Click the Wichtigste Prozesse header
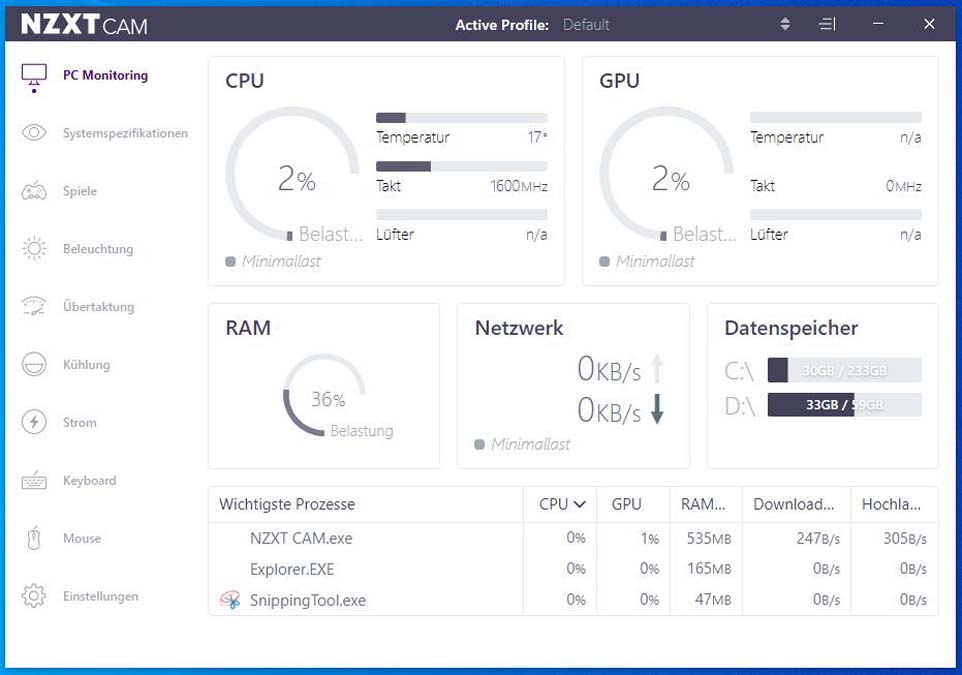This screenshot has width=962, height=675. pyautogui.click(x=287, y=504)
